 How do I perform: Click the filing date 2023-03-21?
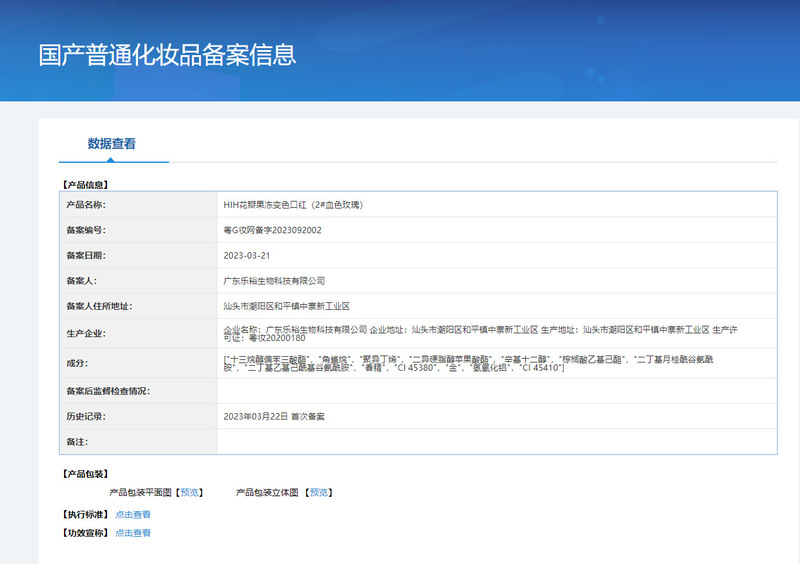(246, 255)
